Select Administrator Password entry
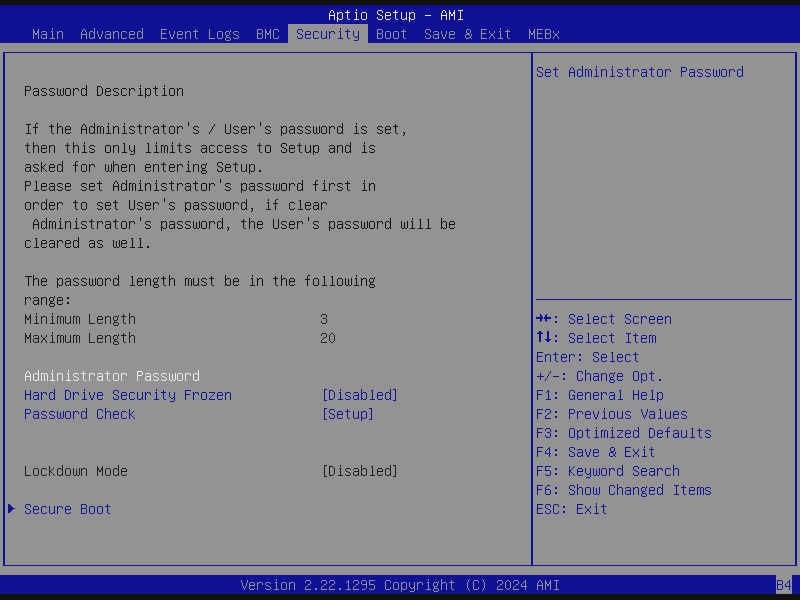800x600 pixels. pyautogui.click(x=111, y=376)
